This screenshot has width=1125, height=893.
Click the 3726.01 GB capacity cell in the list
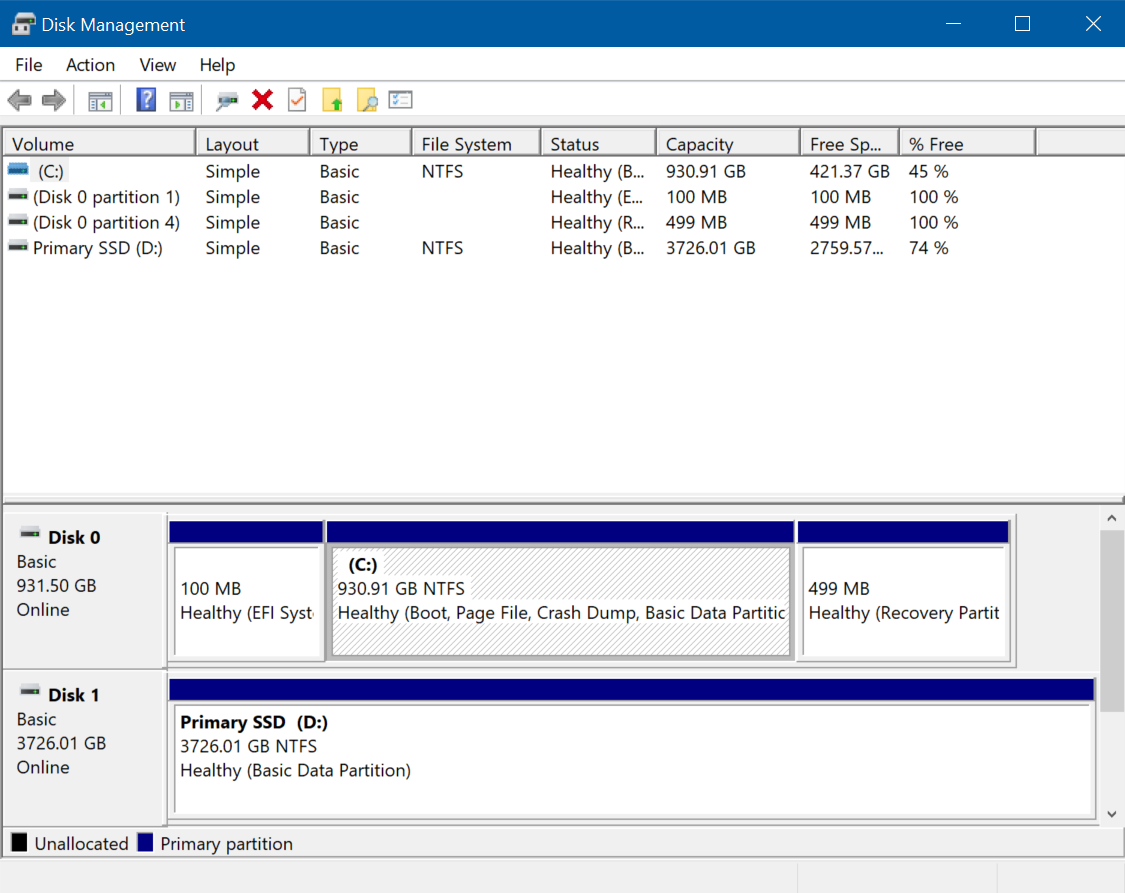(710, 248)
